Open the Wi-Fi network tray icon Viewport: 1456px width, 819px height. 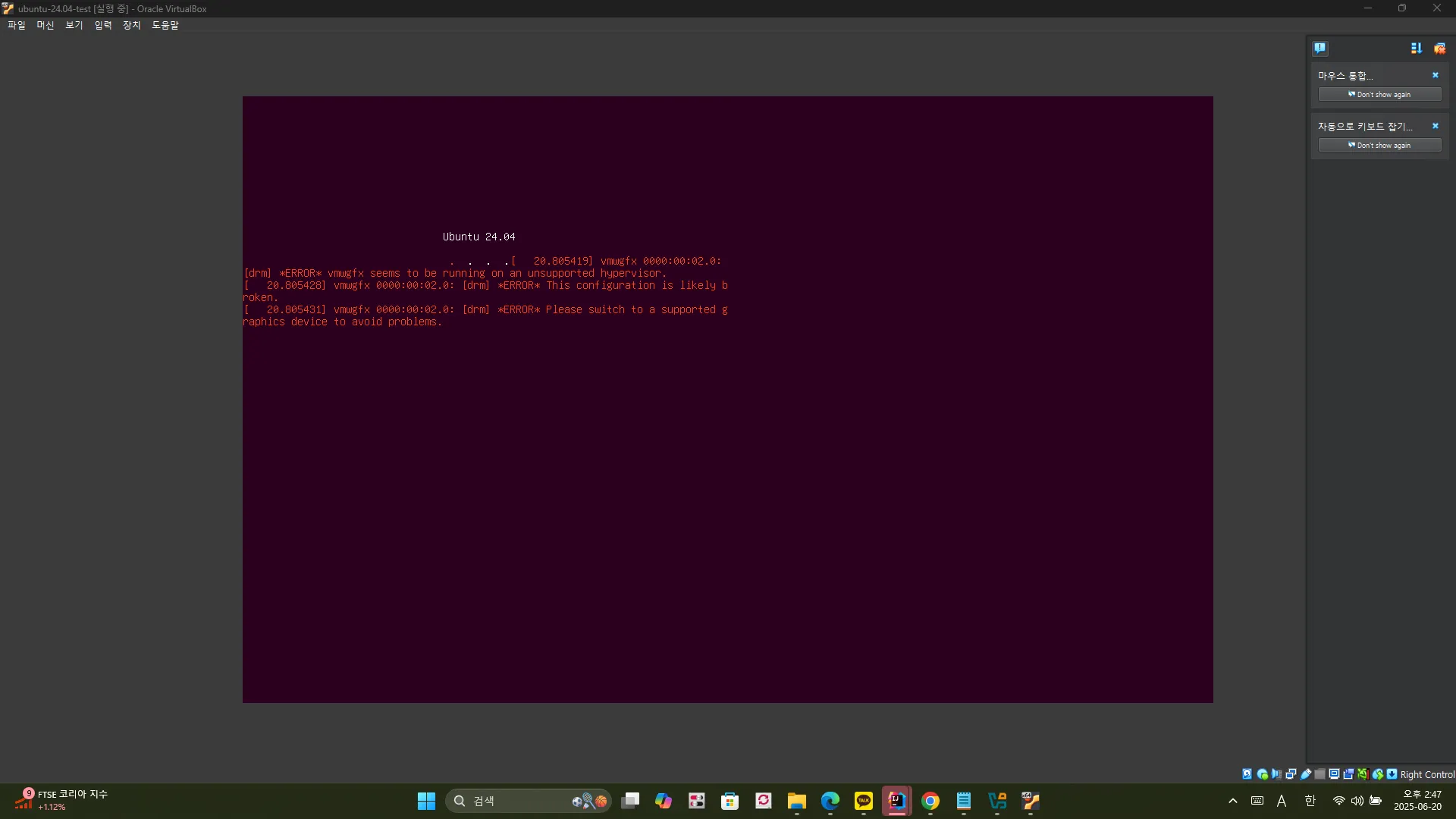click(x=1339, y=801)
